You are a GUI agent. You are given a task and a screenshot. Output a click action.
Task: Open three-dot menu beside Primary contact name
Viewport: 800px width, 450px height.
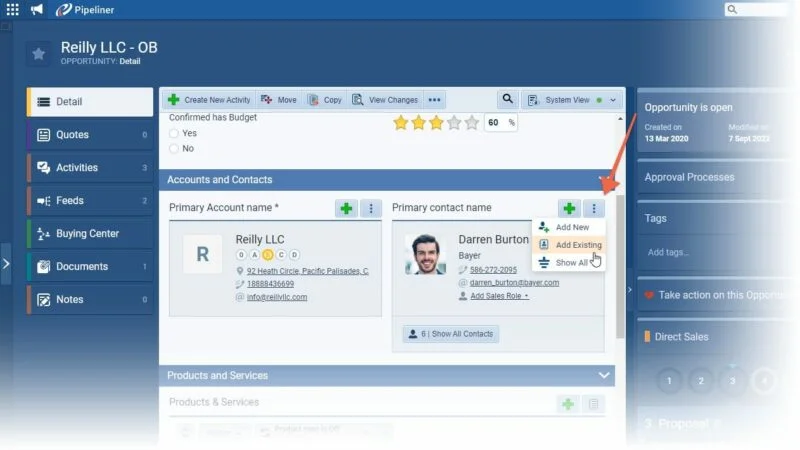coord(594,208)
